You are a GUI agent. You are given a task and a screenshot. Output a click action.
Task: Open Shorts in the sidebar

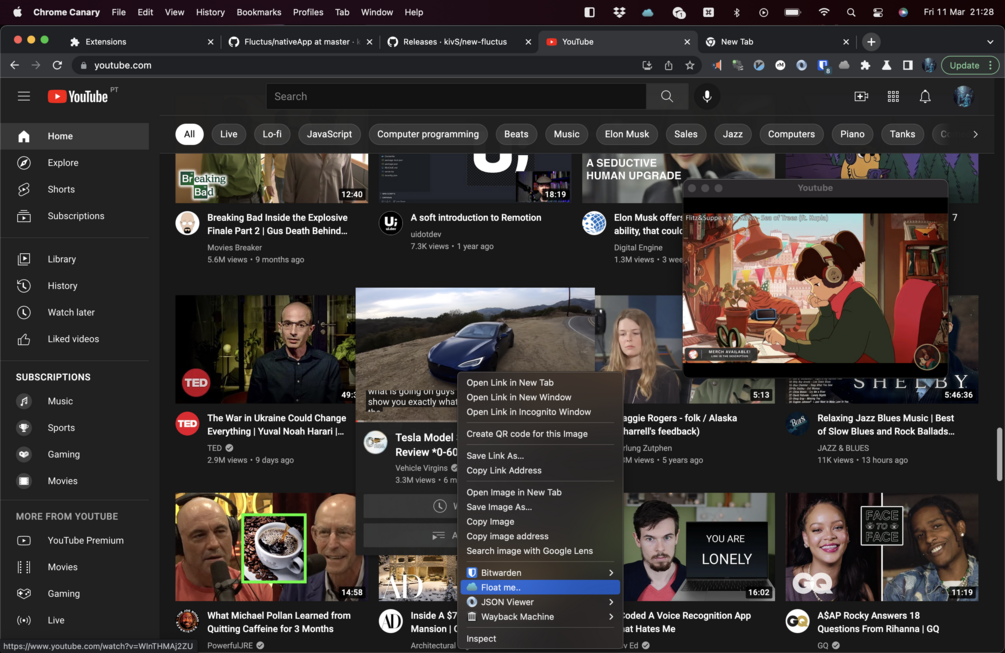point(75,189)
